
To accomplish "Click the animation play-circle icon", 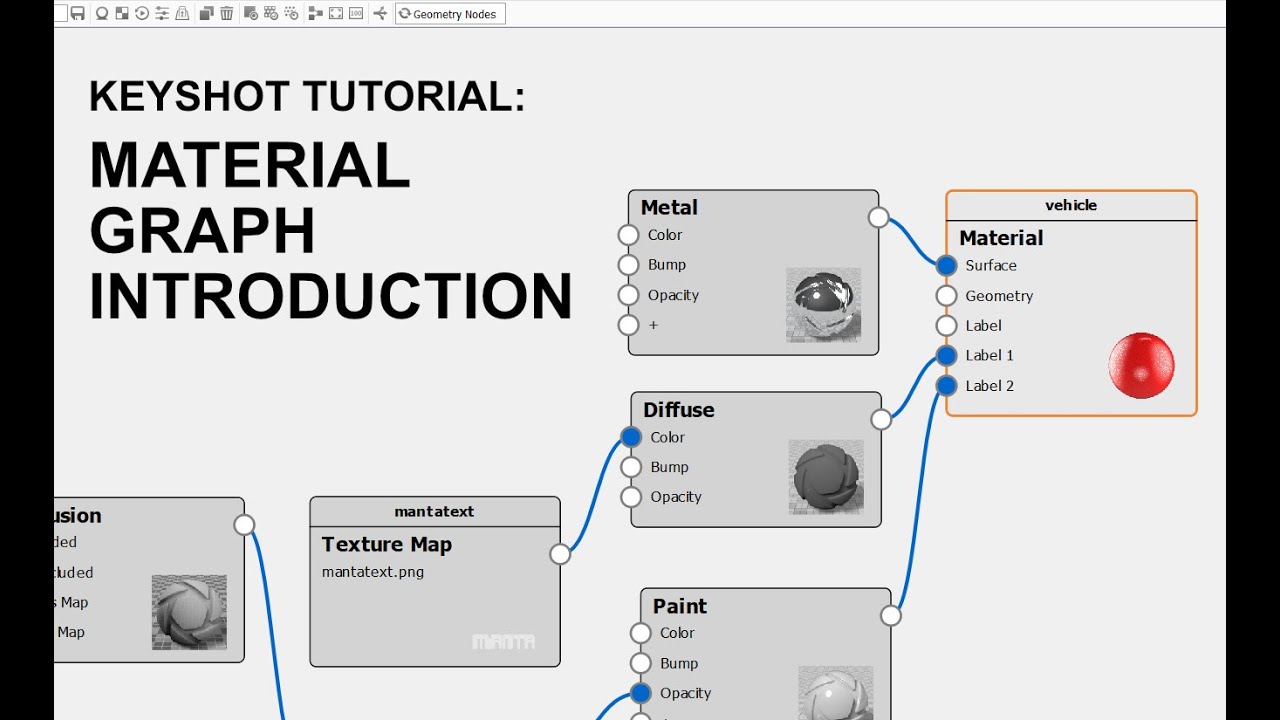I will pyautogui.click(x=142, y=14).
